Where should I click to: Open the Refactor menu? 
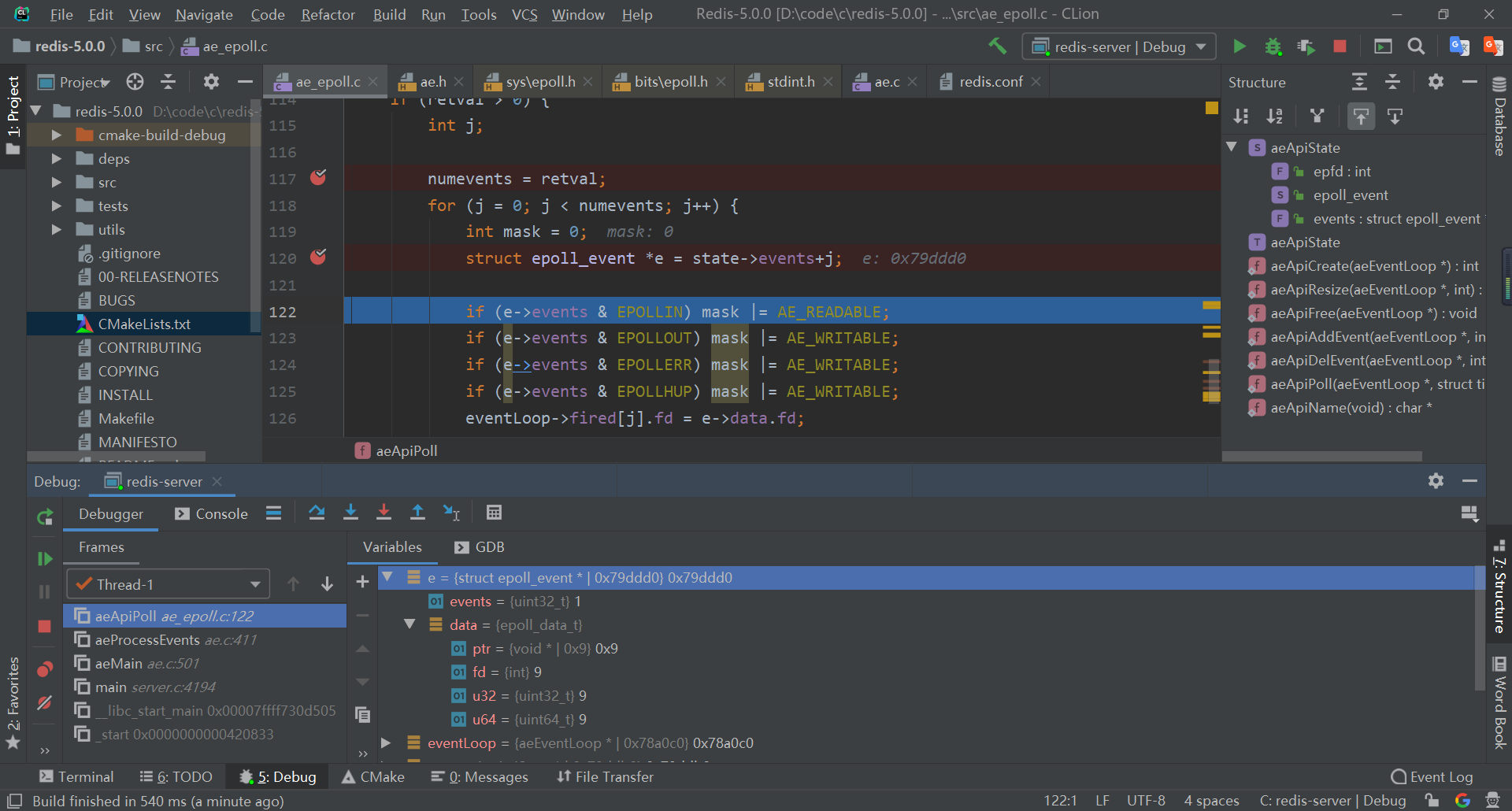click(x=328, y=14)
